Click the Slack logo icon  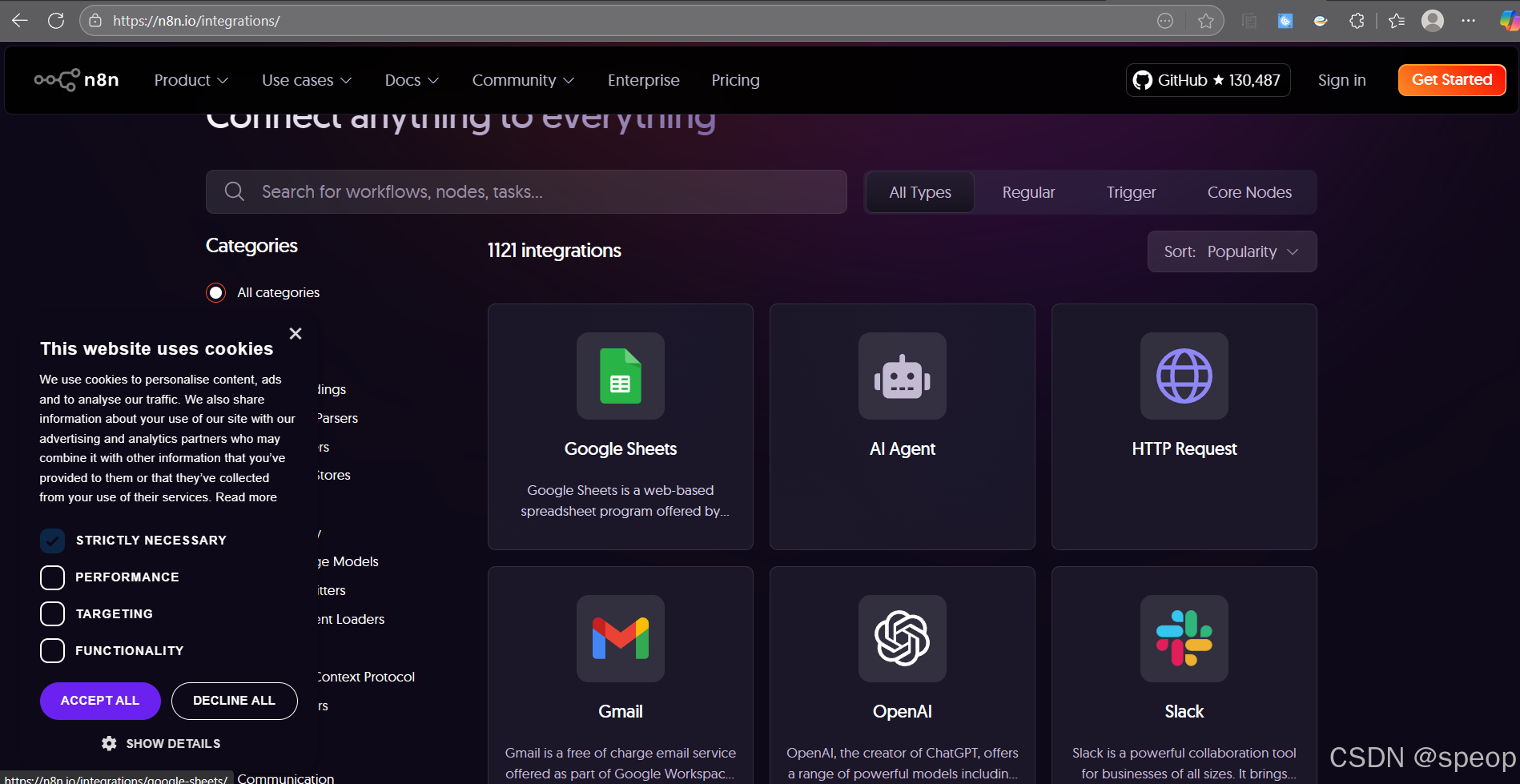tap(1184, 638)
